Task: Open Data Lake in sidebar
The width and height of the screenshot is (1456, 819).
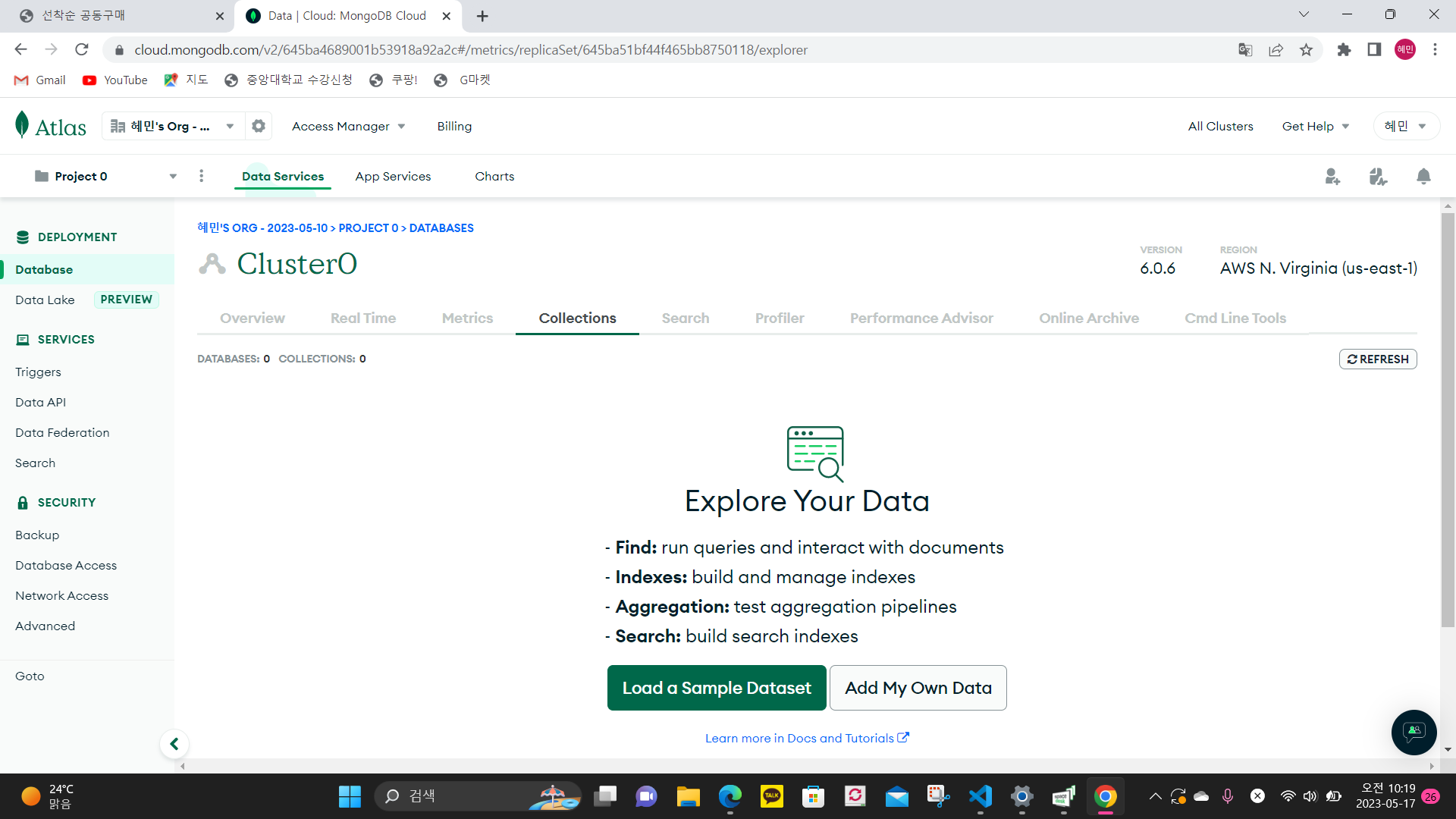Action: click(45, 300)
